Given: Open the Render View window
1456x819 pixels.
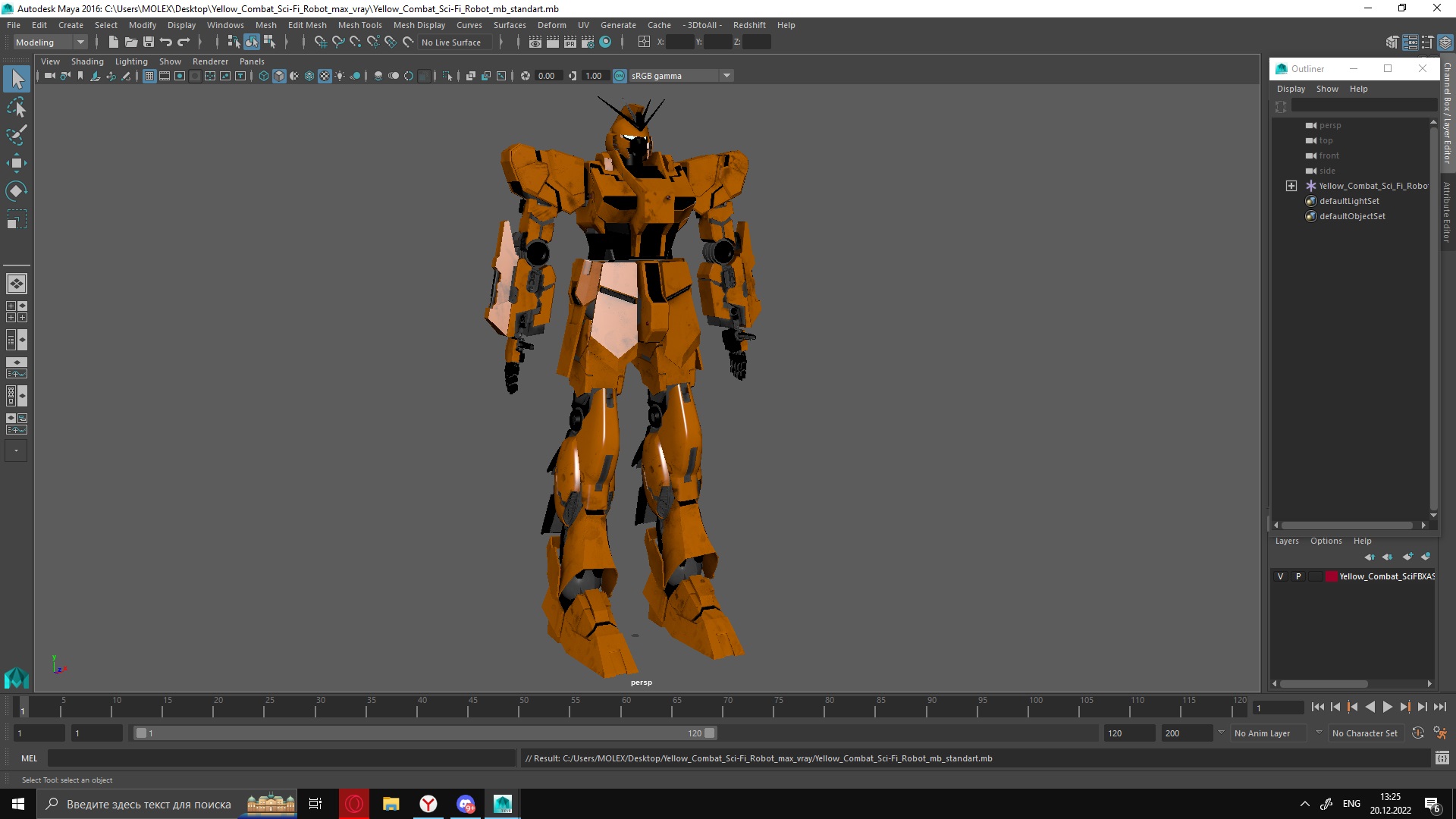Looking at the screenshot, I should tap(535, 42).
